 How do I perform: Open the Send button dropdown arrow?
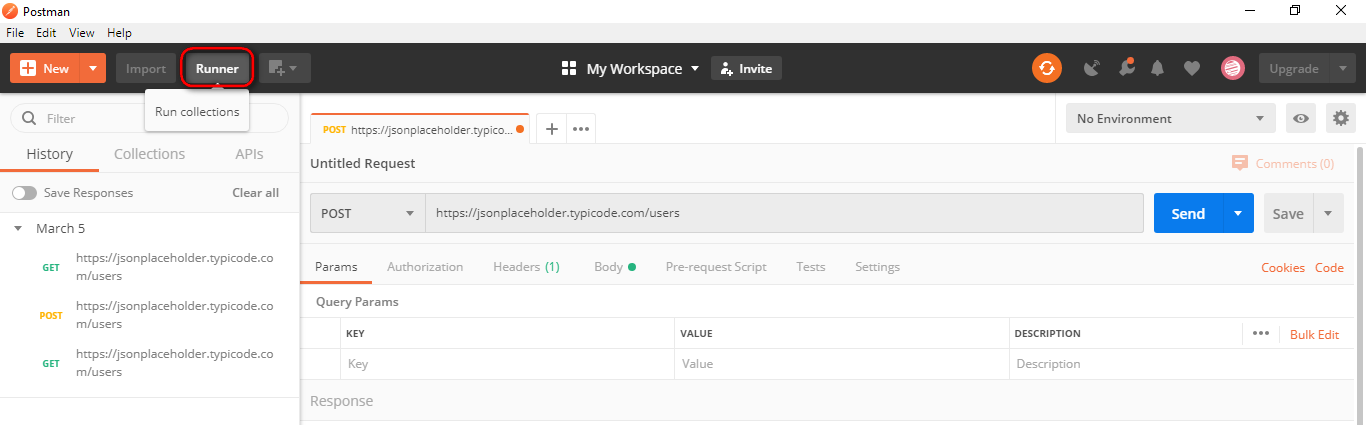pos(1238,213)
